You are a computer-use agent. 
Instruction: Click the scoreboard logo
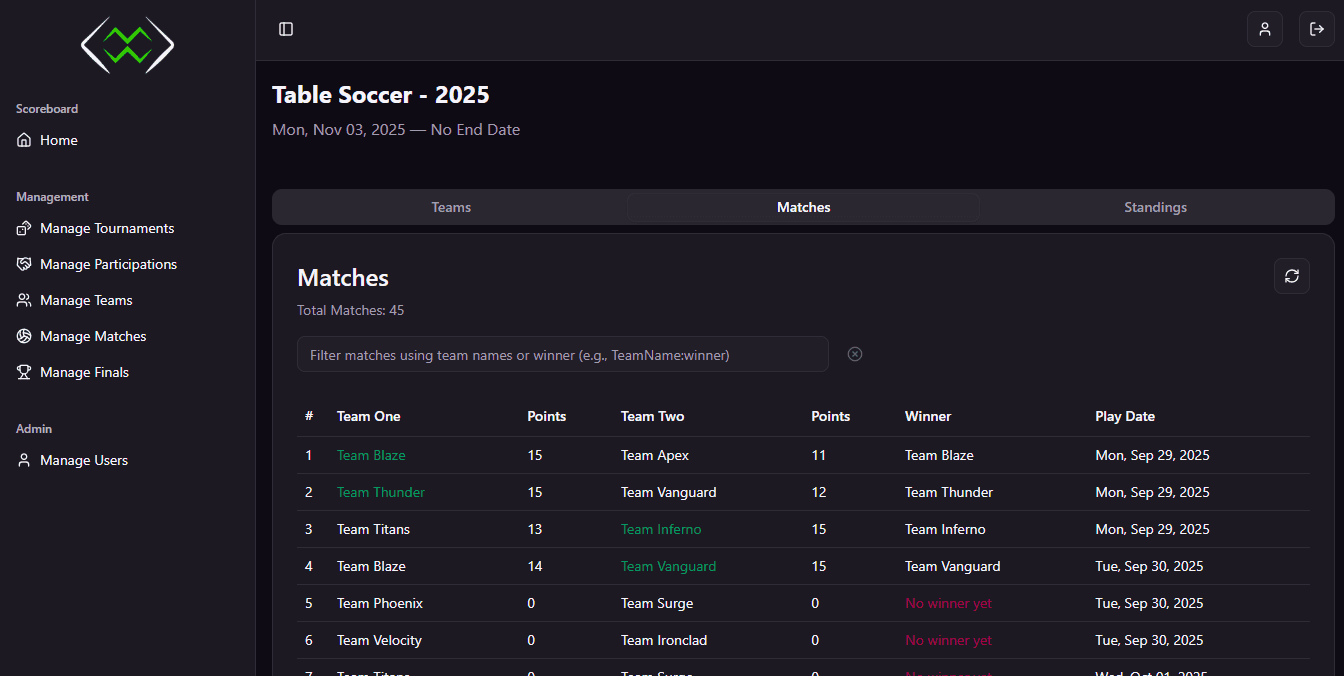127,45
